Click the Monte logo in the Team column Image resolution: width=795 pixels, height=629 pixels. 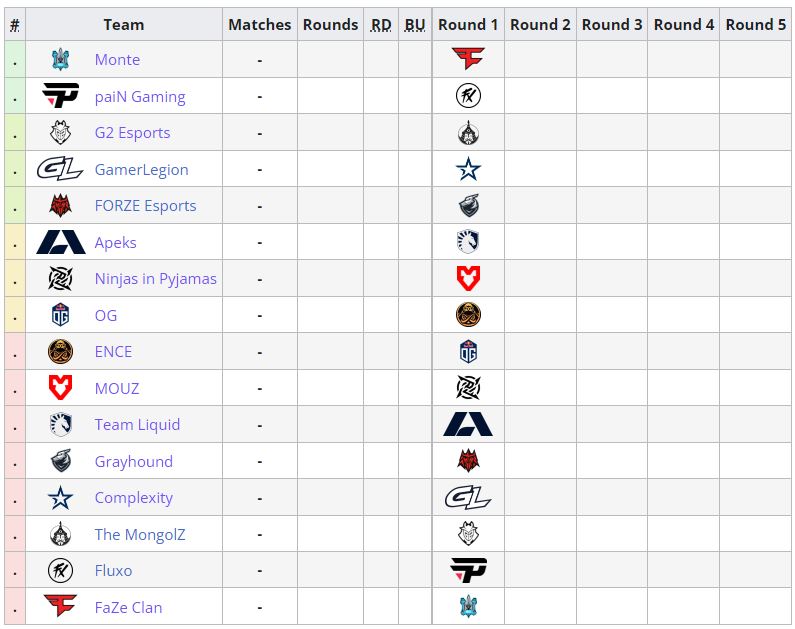click(60, 60)
